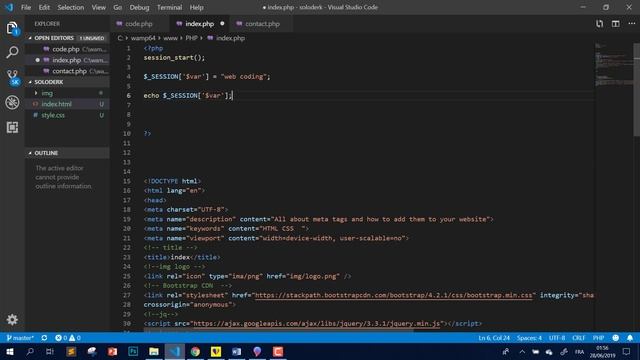Switch to the contact.php tab
640x360 pixels.
point(261,24)
